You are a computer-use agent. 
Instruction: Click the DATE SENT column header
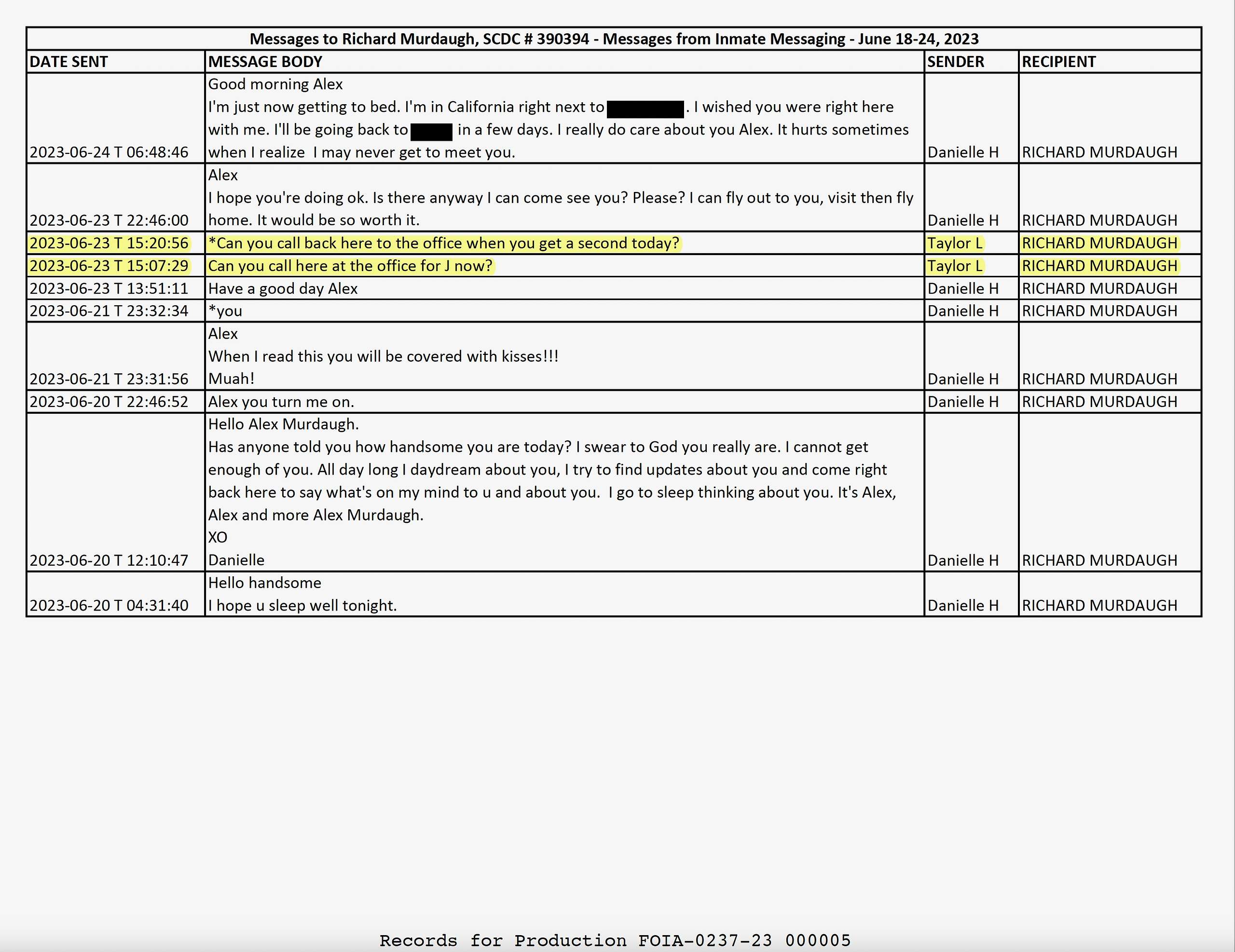tap(69, 62)
